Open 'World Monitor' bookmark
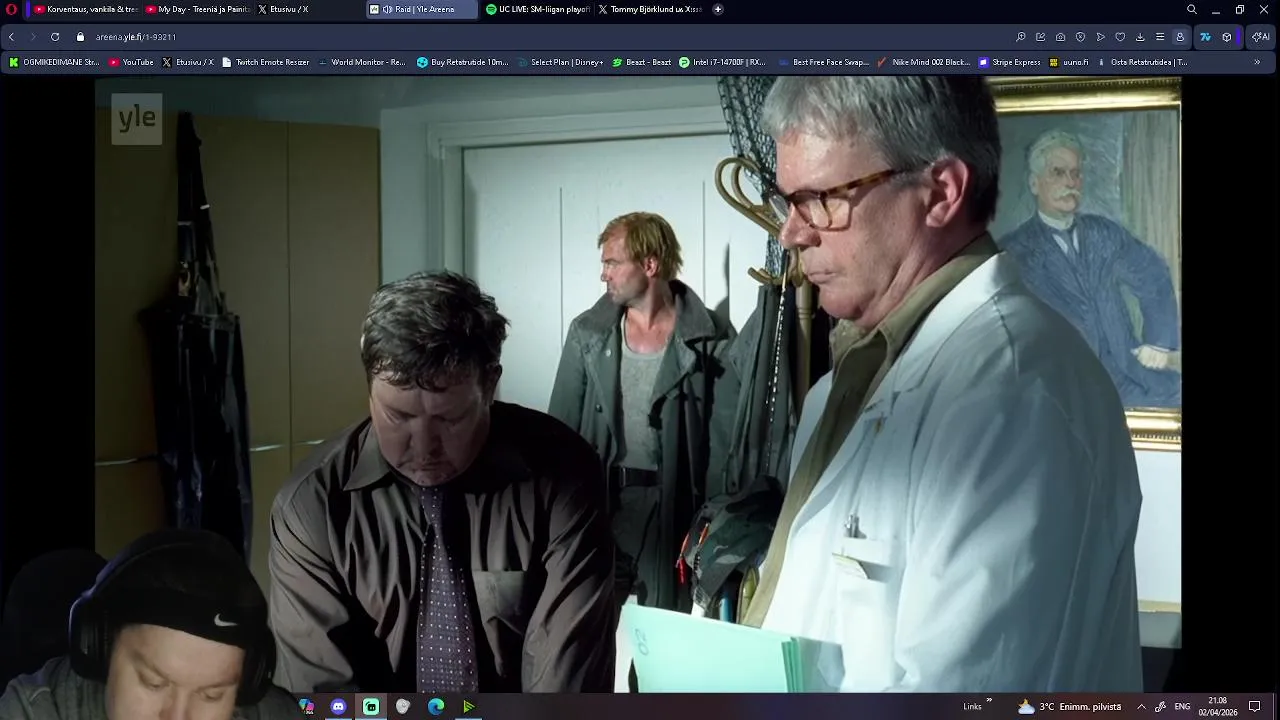This screenshot has width=1280, height=720. tap(361, 62)
